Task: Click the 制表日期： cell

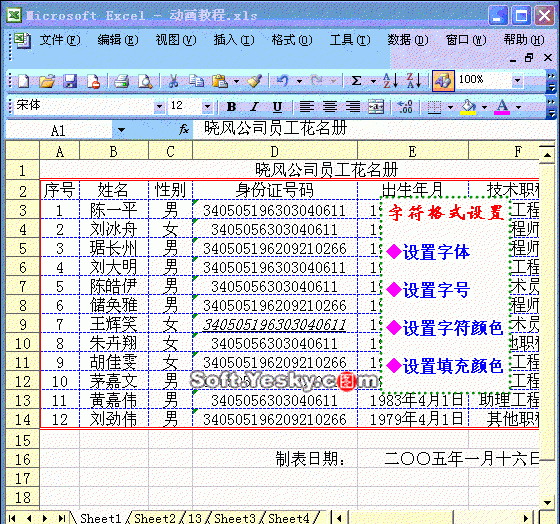Action: point(275,459)
